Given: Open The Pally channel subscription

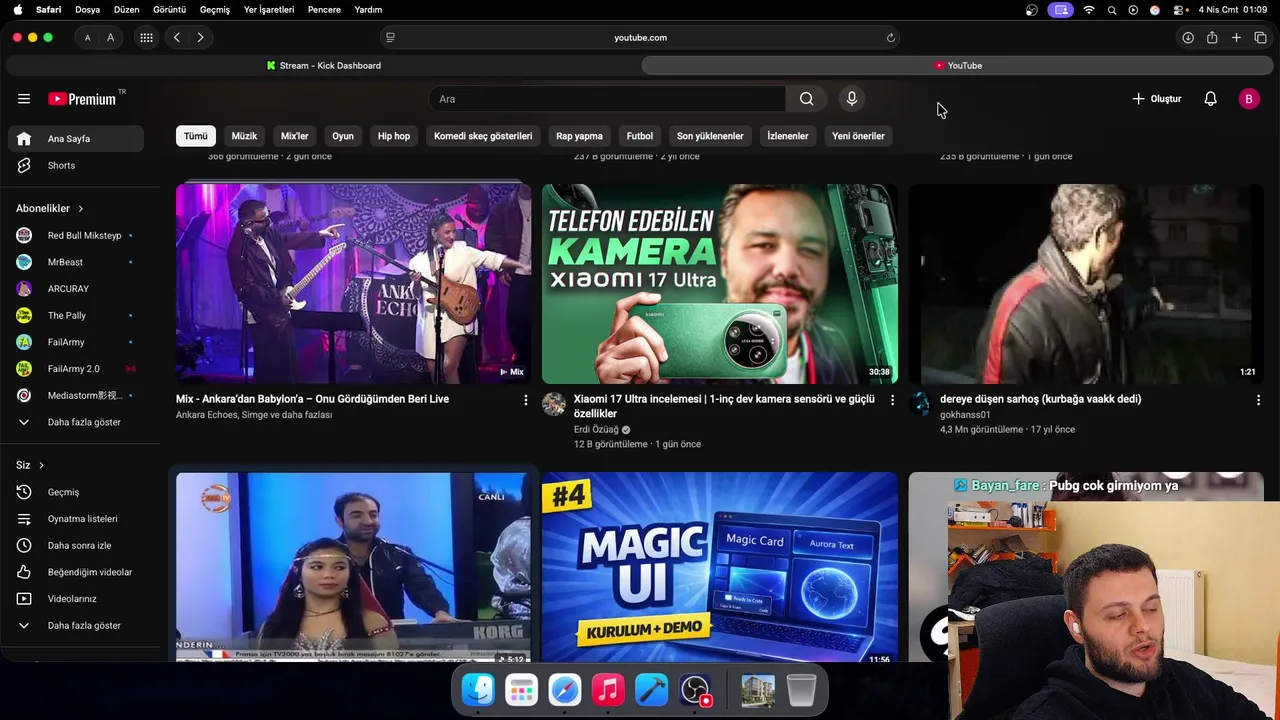Looking at the screenshot, I should [x=76, y=315].
